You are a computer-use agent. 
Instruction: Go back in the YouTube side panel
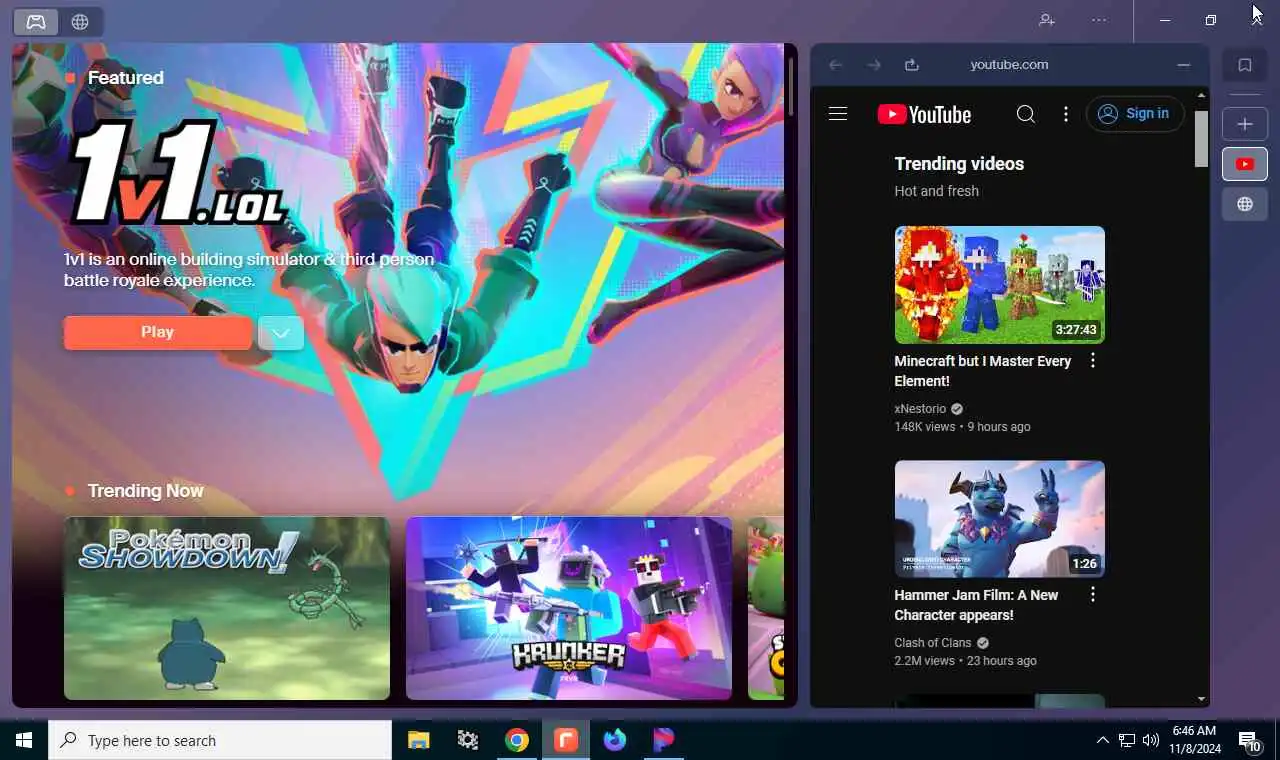point(836,65)
